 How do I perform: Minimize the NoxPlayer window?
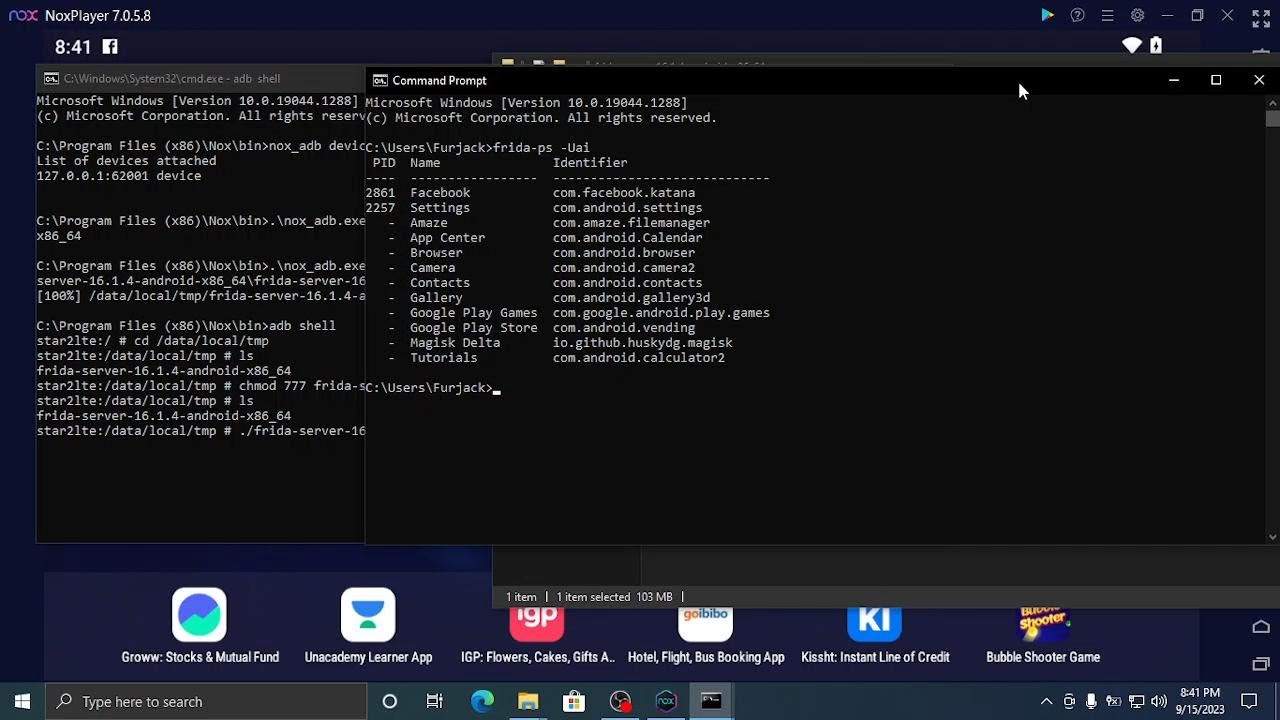coord(1167,15)
